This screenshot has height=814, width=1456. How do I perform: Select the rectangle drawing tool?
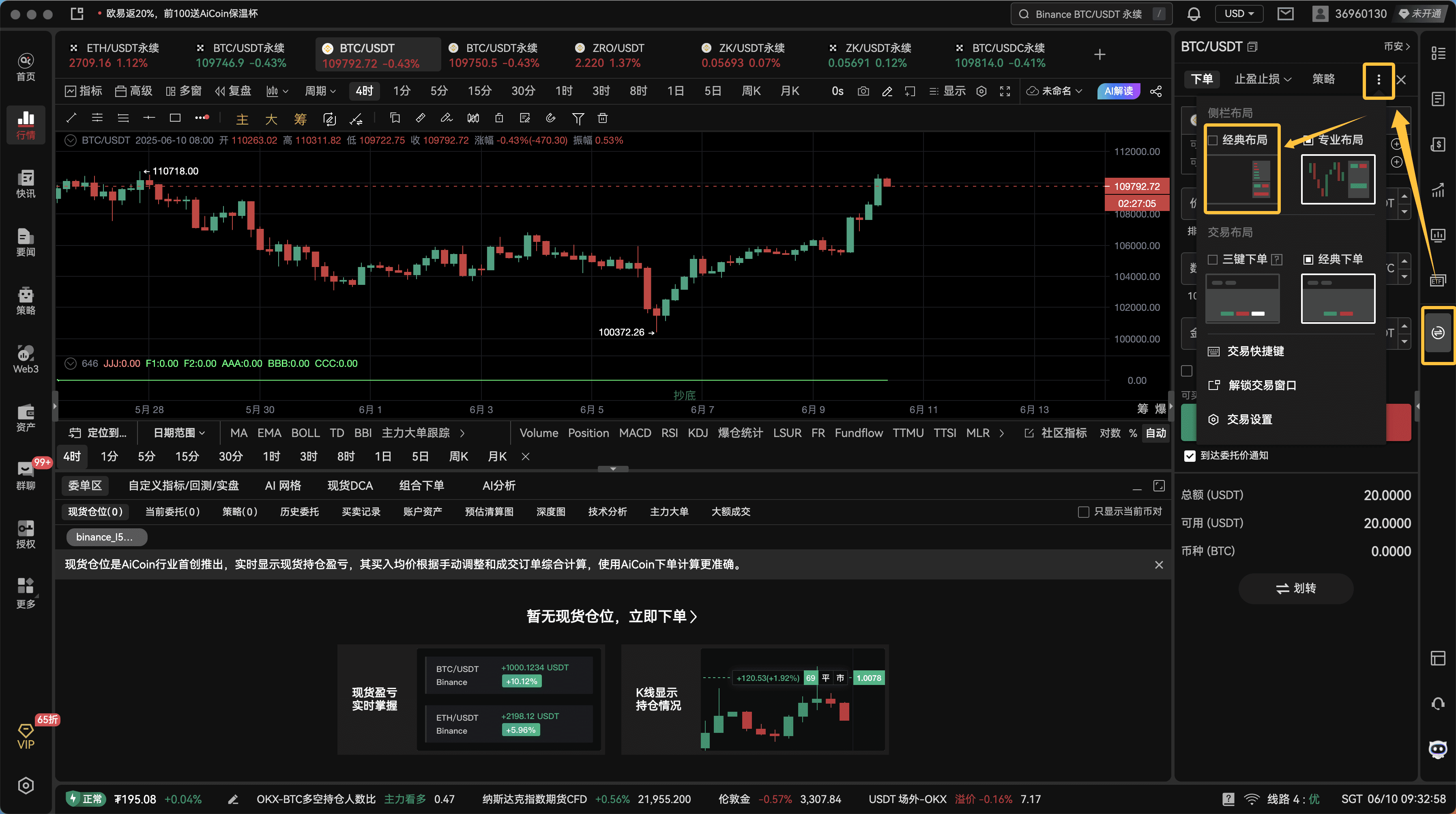(175, 118)
